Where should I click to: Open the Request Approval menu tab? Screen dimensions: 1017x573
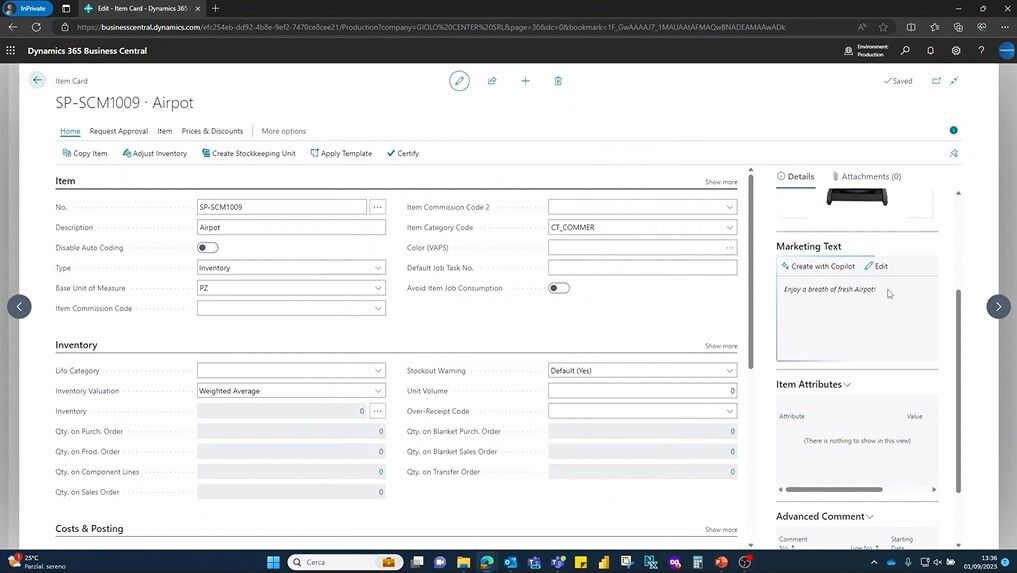pyautogui.click(x=118, y=131)
